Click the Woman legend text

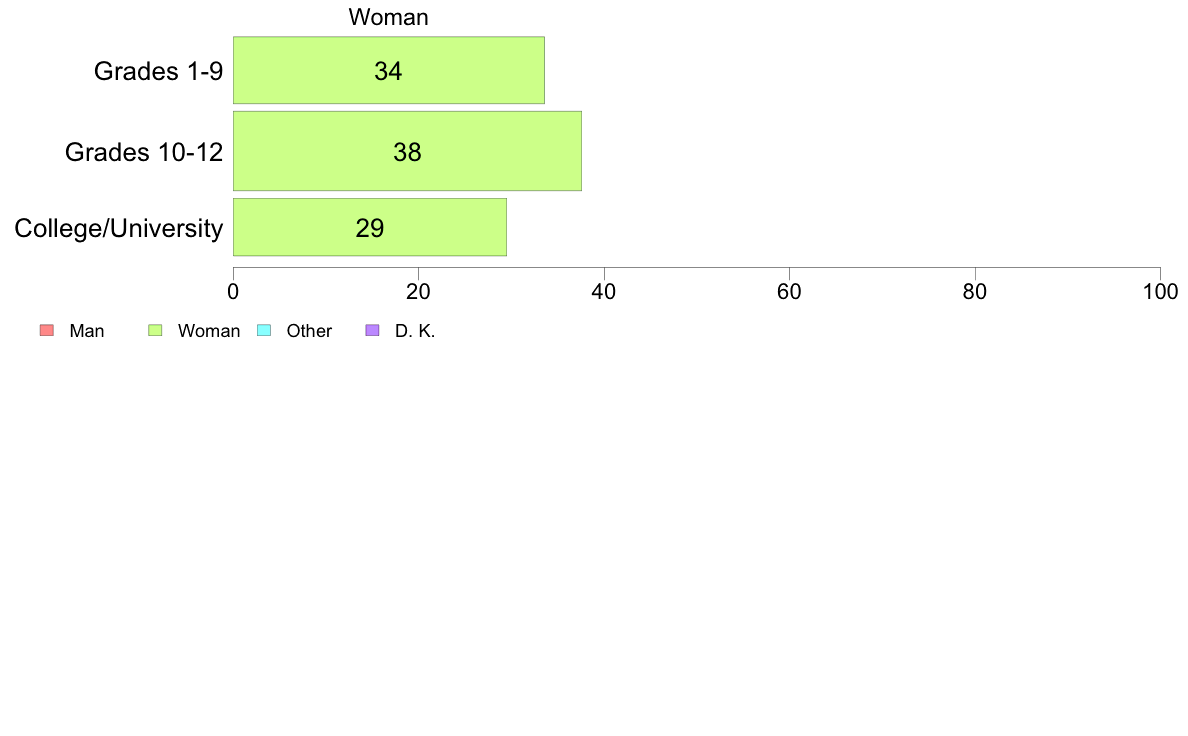[209, 331]
